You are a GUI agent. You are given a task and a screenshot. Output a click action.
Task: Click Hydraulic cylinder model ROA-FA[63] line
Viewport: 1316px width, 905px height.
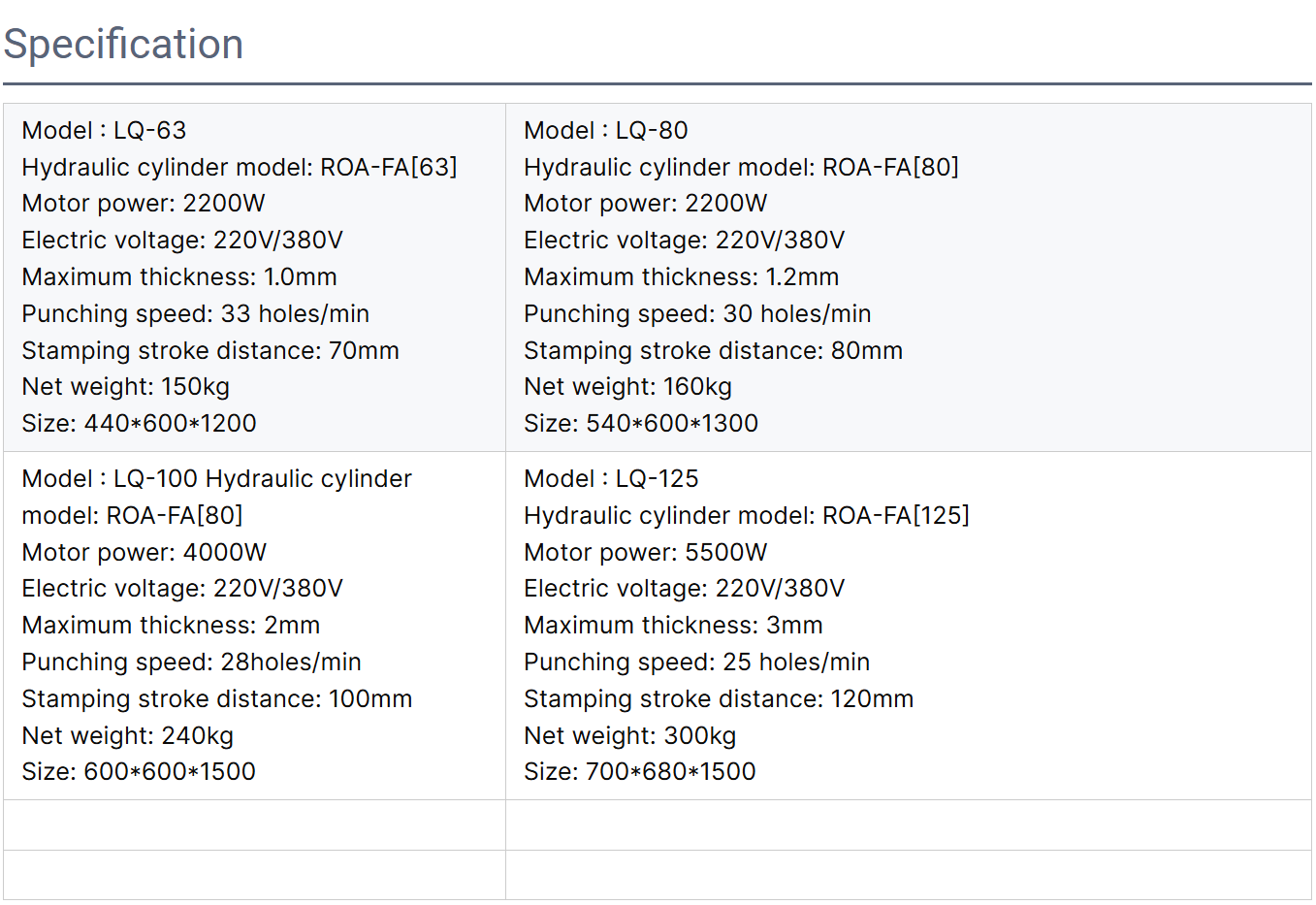pos(239,168)
